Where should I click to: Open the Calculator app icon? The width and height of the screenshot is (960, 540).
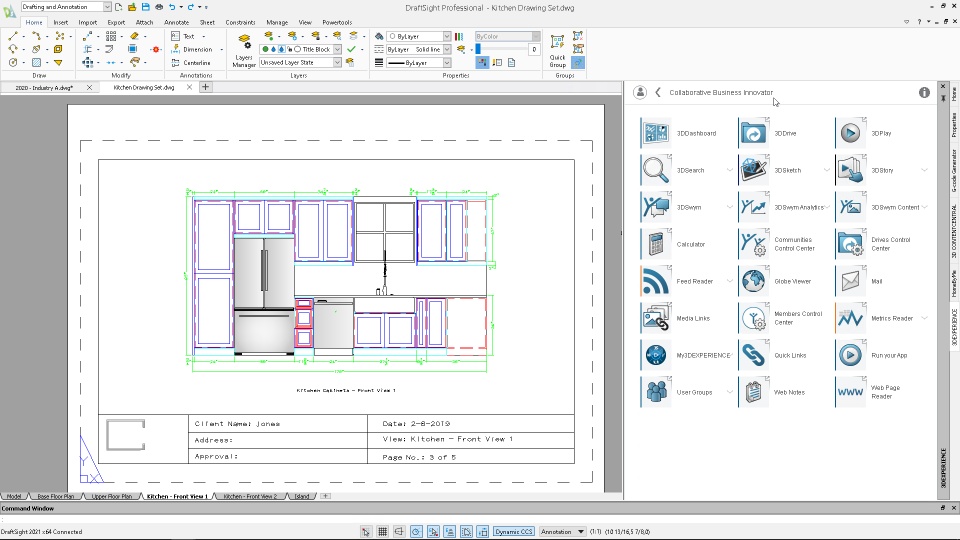point(655,244)
